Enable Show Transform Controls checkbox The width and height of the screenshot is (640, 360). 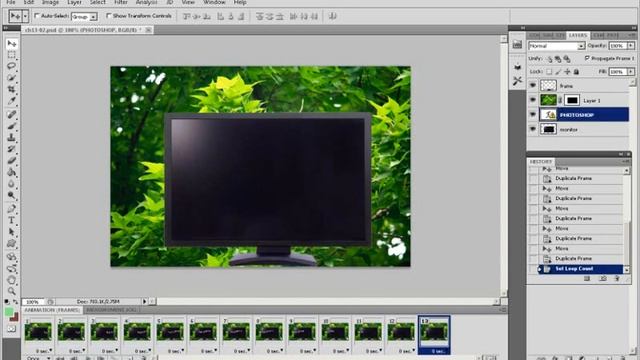(x=109, y=16)
